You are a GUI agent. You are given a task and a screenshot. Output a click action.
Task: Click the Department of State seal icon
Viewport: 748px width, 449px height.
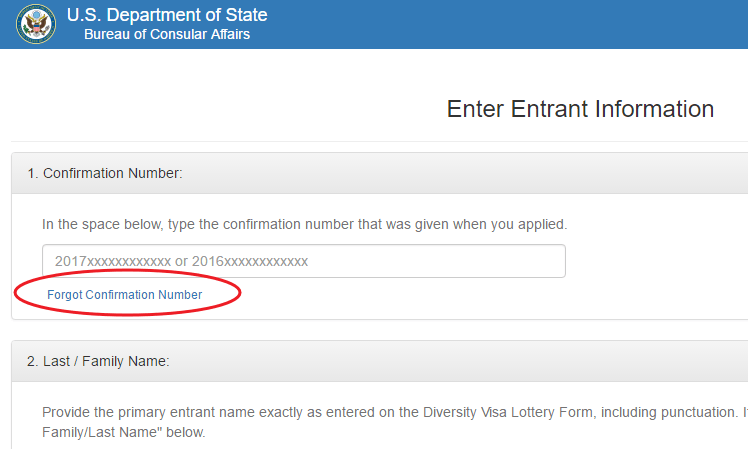tap(35, 24)
